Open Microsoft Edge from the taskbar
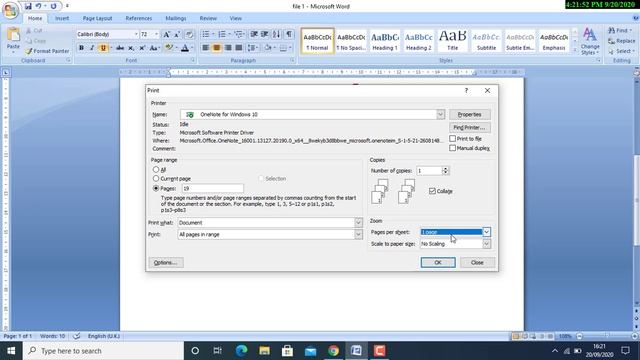The width and height of the screenshot is (640, 360). pyautogui.click(x=241, y=351)
